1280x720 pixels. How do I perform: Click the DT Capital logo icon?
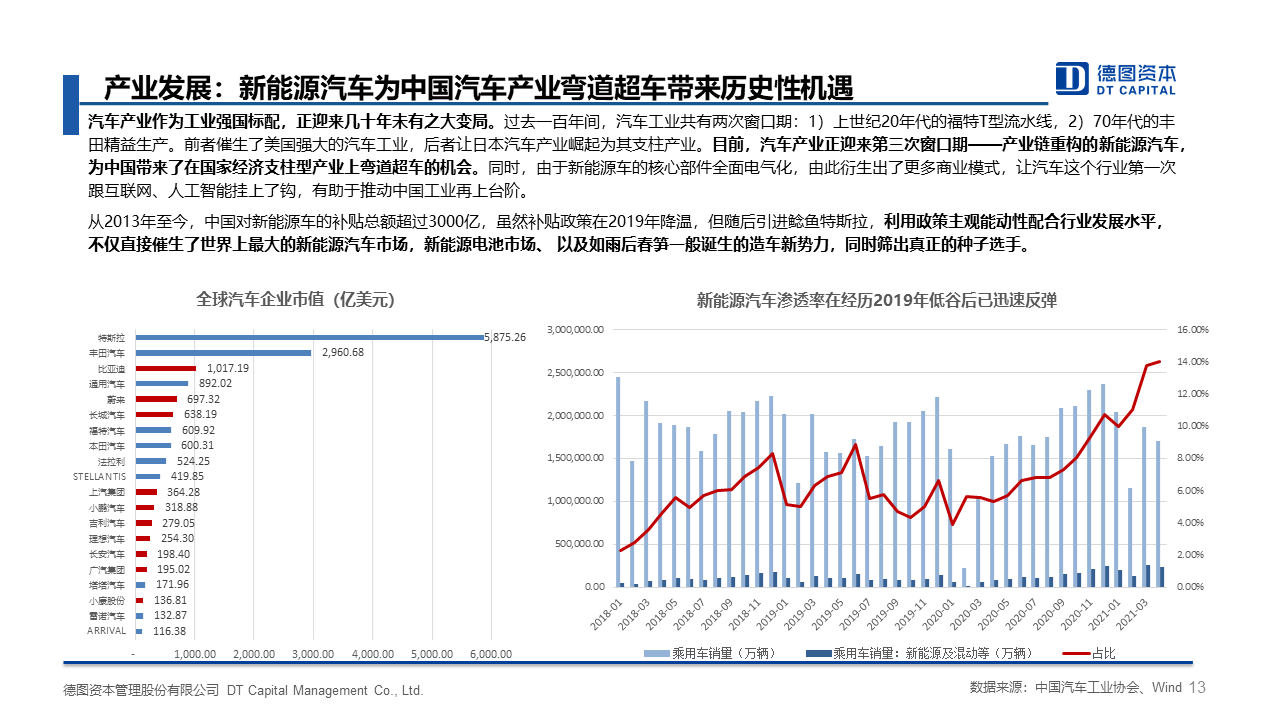tap(1072, 78)
